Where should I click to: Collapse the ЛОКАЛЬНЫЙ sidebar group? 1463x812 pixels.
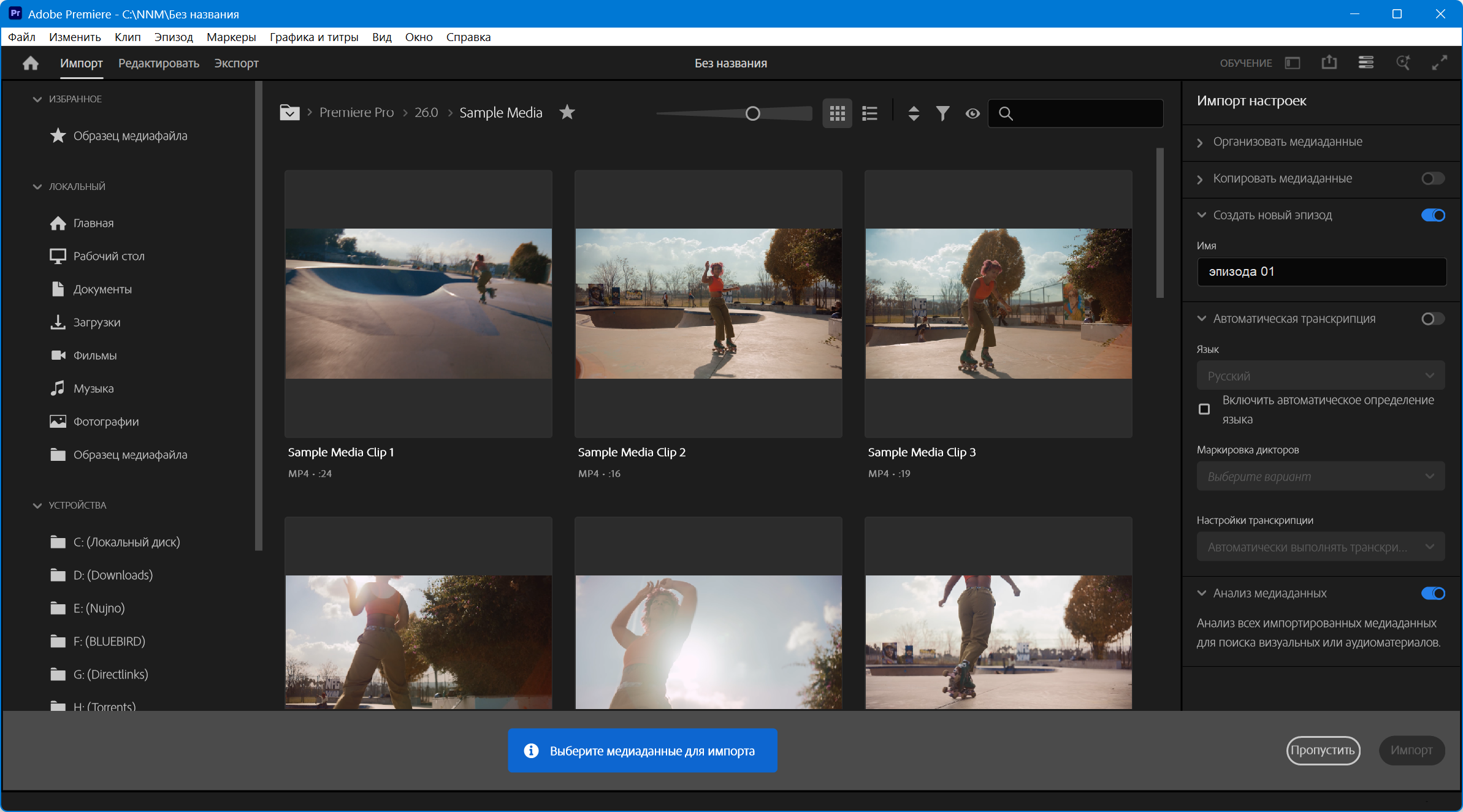click(37, 186)
